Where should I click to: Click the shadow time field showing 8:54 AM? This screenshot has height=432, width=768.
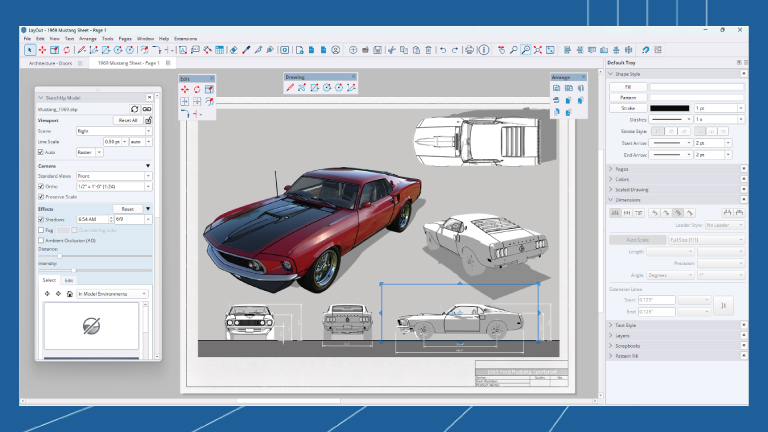(90, 218)
